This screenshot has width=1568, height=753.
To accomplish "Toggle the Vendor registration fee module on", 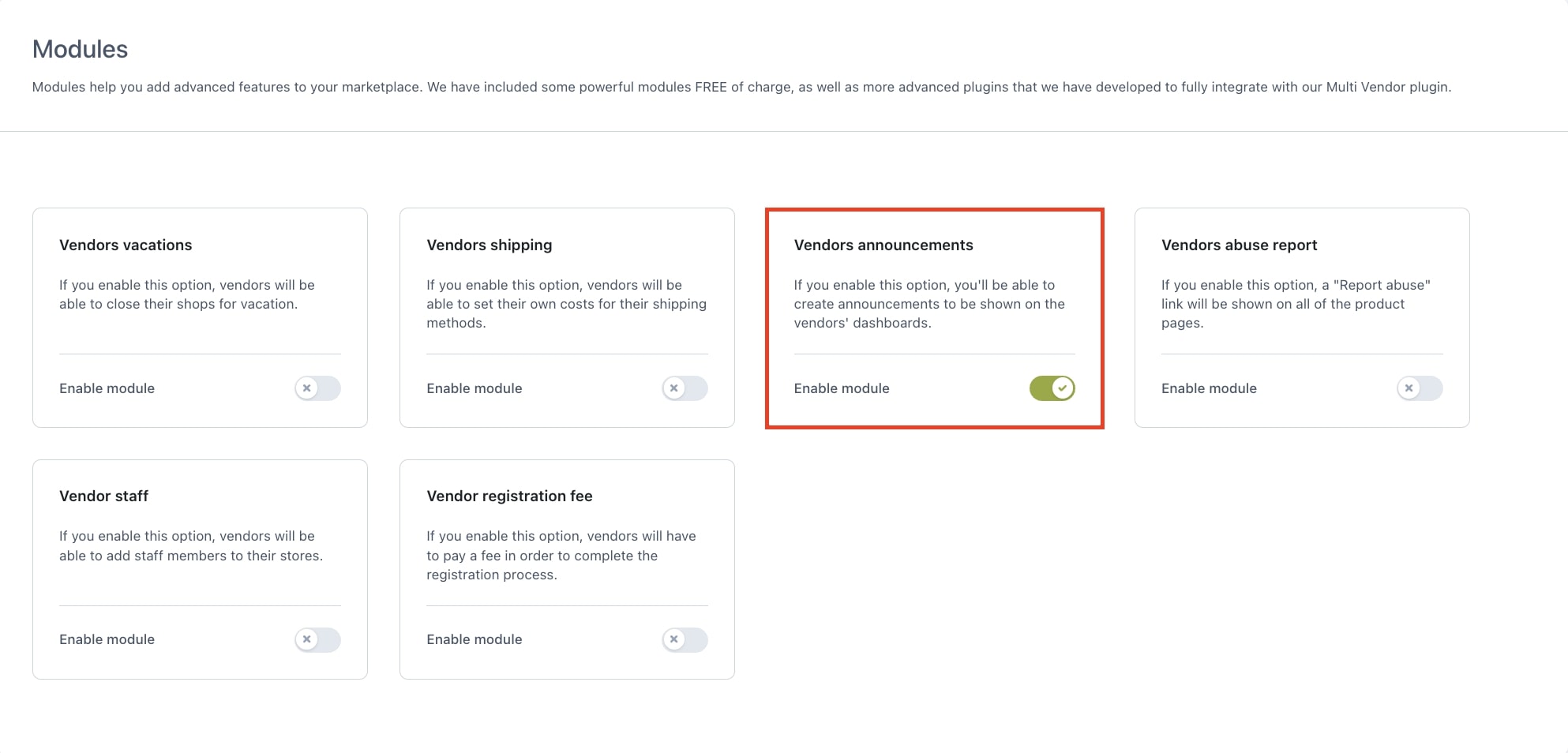I will [x=685, y=639].
